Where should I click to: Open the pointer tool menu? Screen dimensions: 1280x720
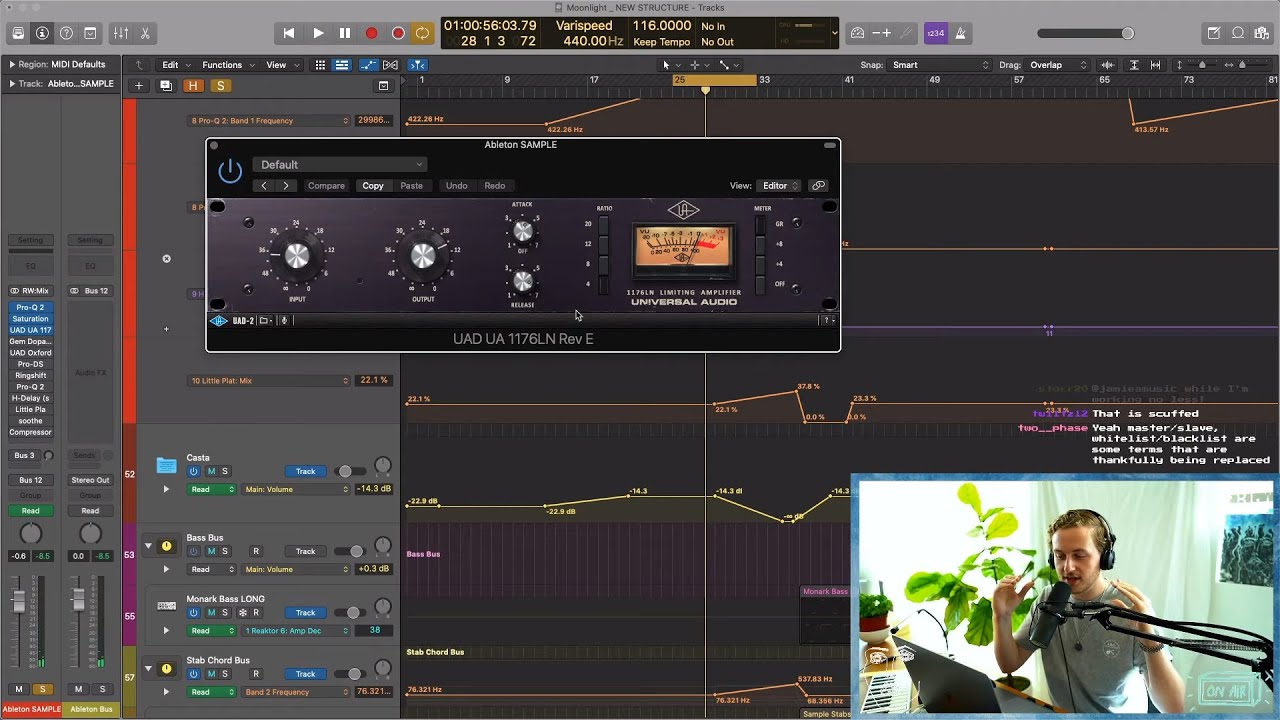coord(669,65)
